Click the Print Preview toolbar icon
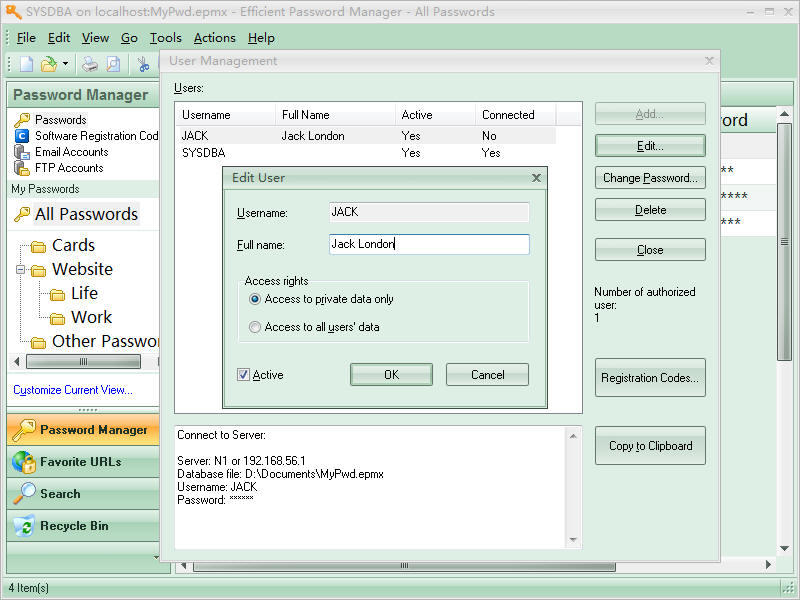 (x=113, y=64)
